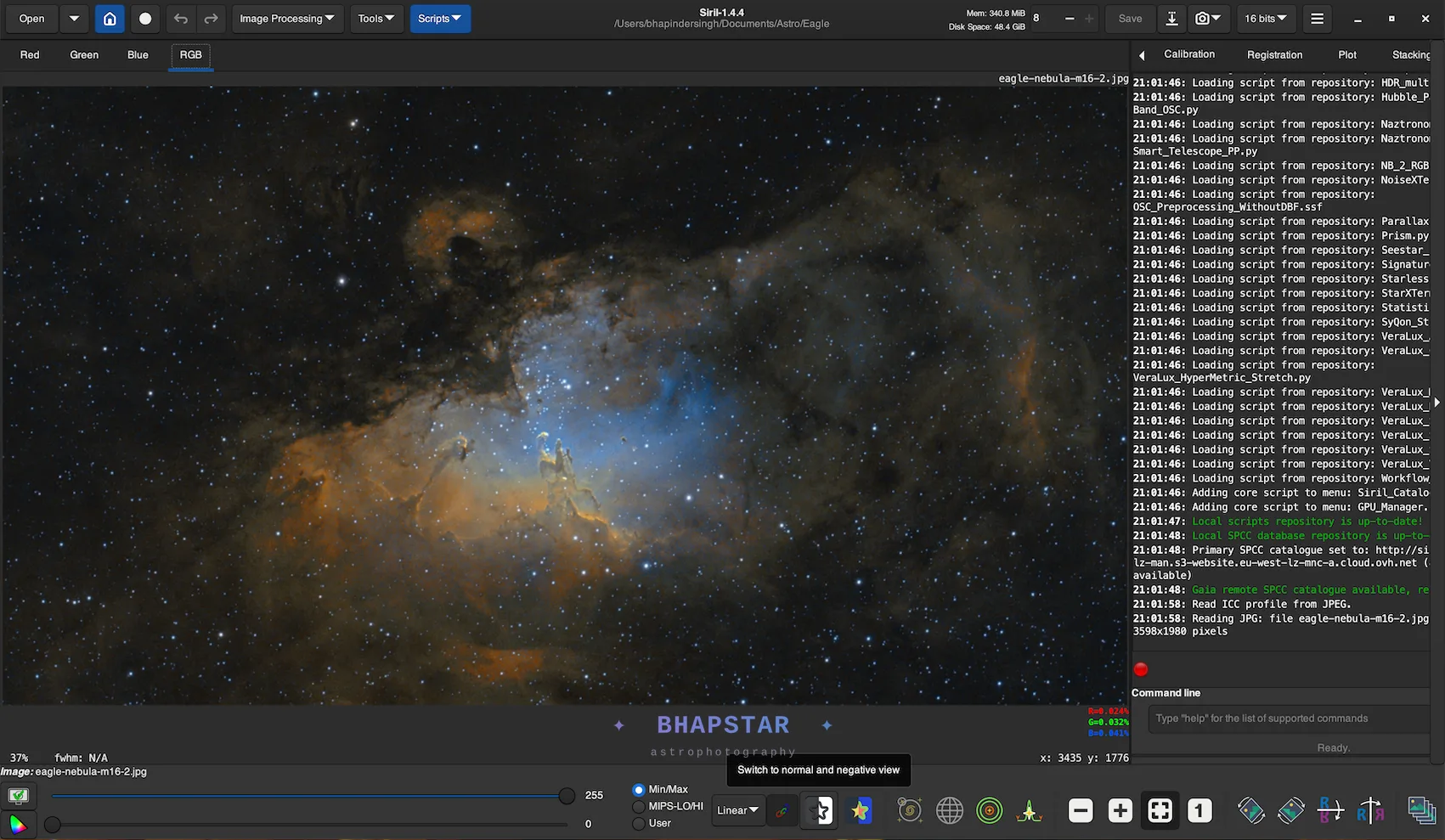Screen dimensions: 1445x840
Task: Switch to negative view with star icon
Action: [x=821, y=811]
